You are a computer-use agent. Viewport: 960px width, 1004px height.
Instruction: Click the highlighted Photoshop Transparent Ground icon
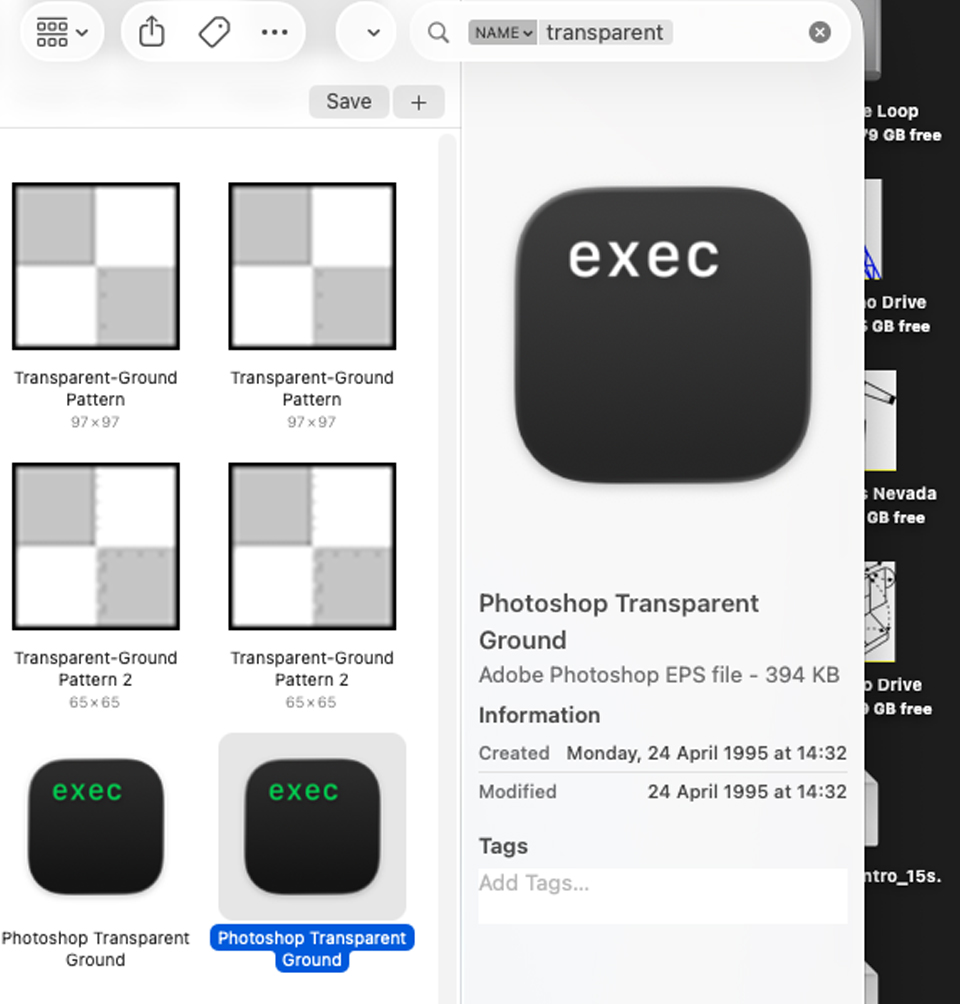point(312,826)
